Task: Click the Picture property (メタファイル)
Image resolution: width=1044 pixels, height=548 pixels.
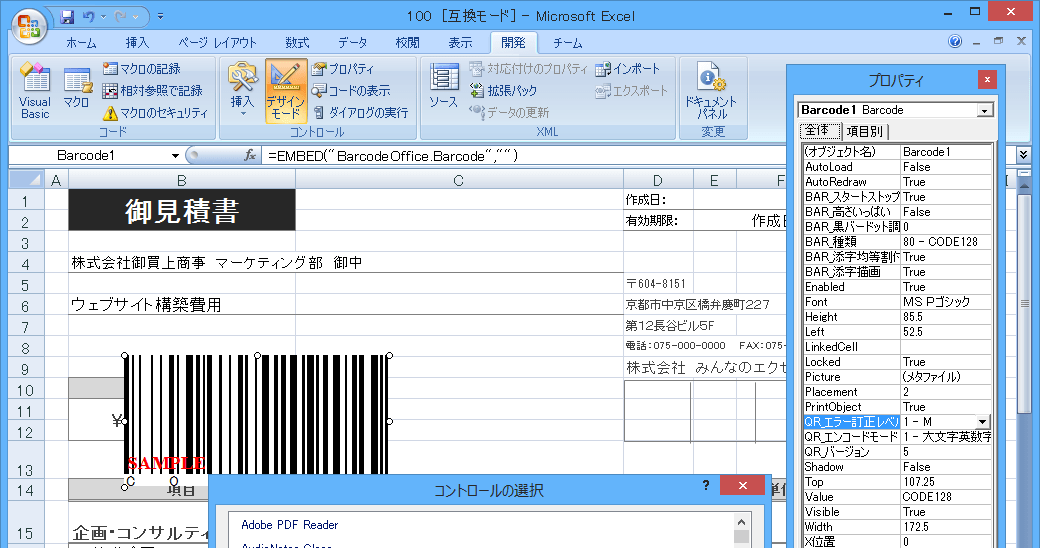Action: [x=946, y=378]
